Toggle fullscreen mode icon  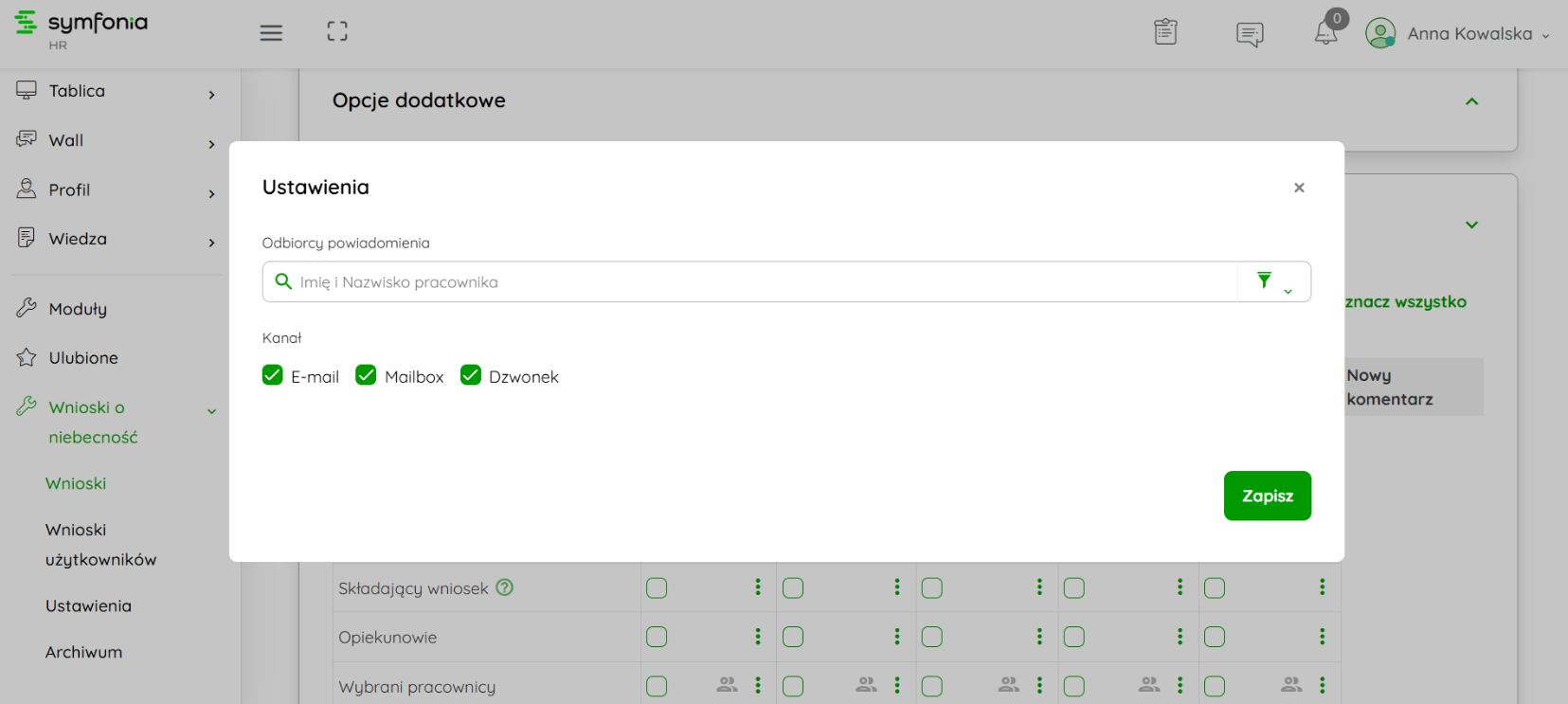337,32
